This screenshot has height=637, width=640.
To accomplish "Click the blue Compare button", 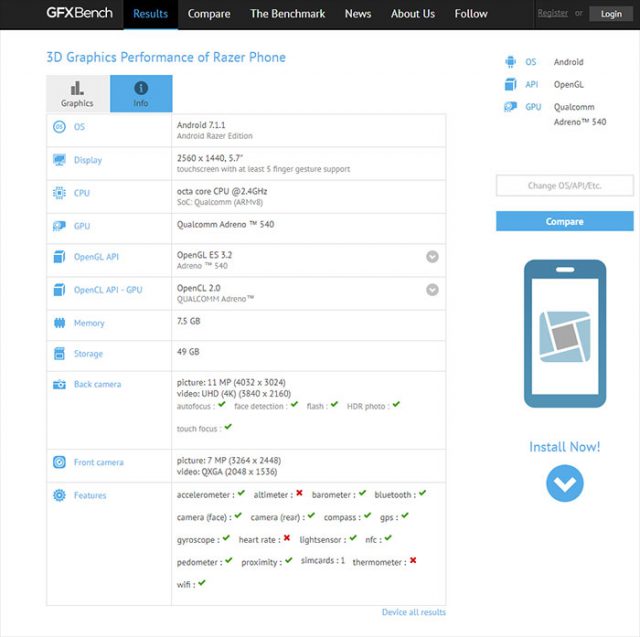I will pyautogui.click(x=565, y=221).
